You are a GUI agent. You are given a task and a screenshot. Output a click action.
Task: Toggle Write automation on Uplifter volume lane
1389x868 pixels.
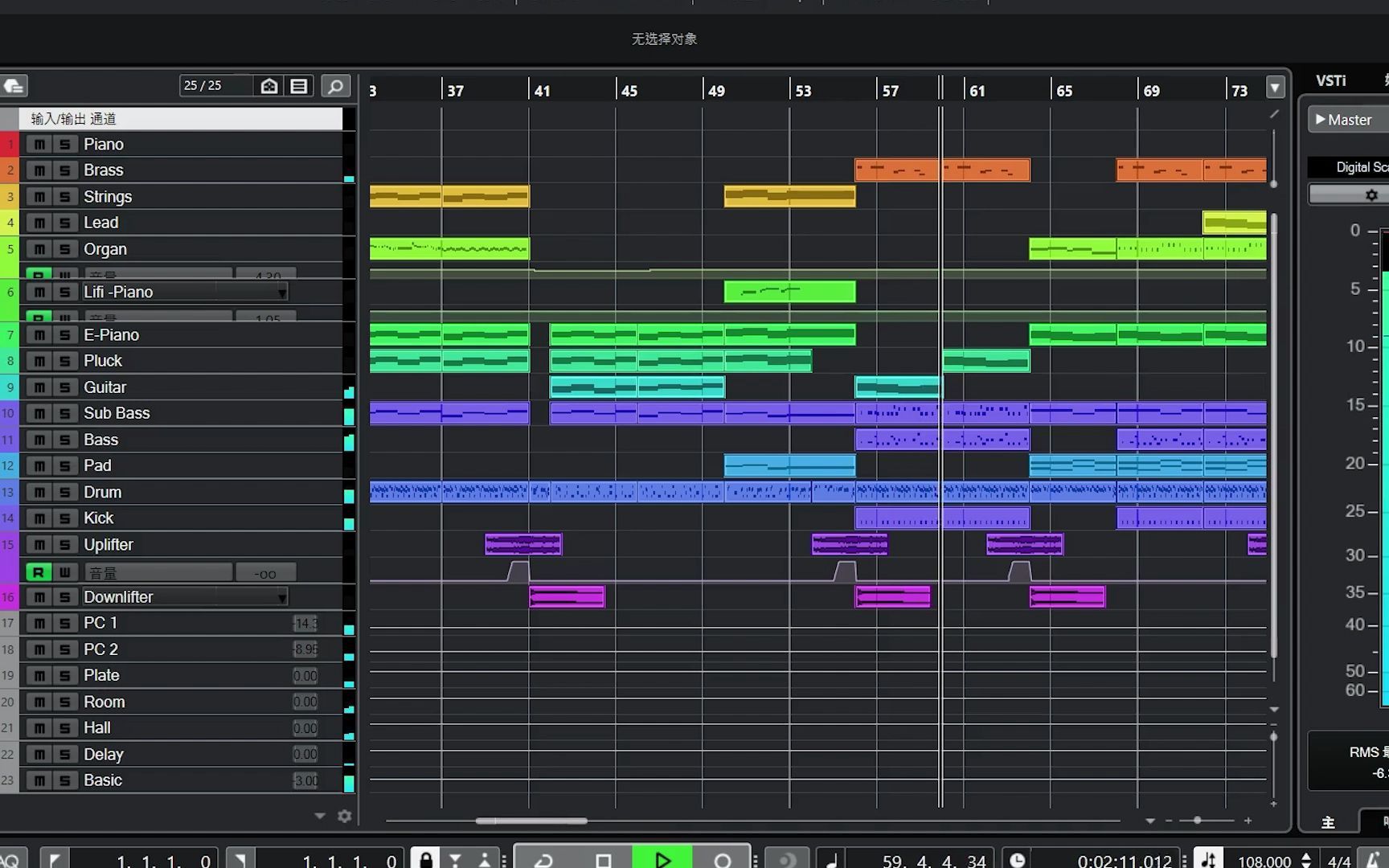tap(65, 572)
